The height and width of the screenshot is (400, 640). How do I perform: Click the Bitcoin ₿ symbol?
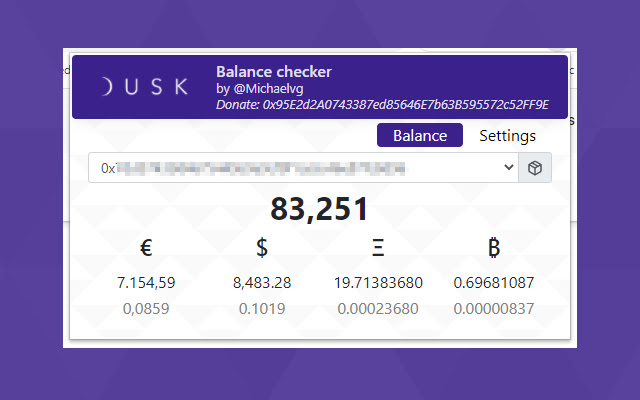coord(494,247)
